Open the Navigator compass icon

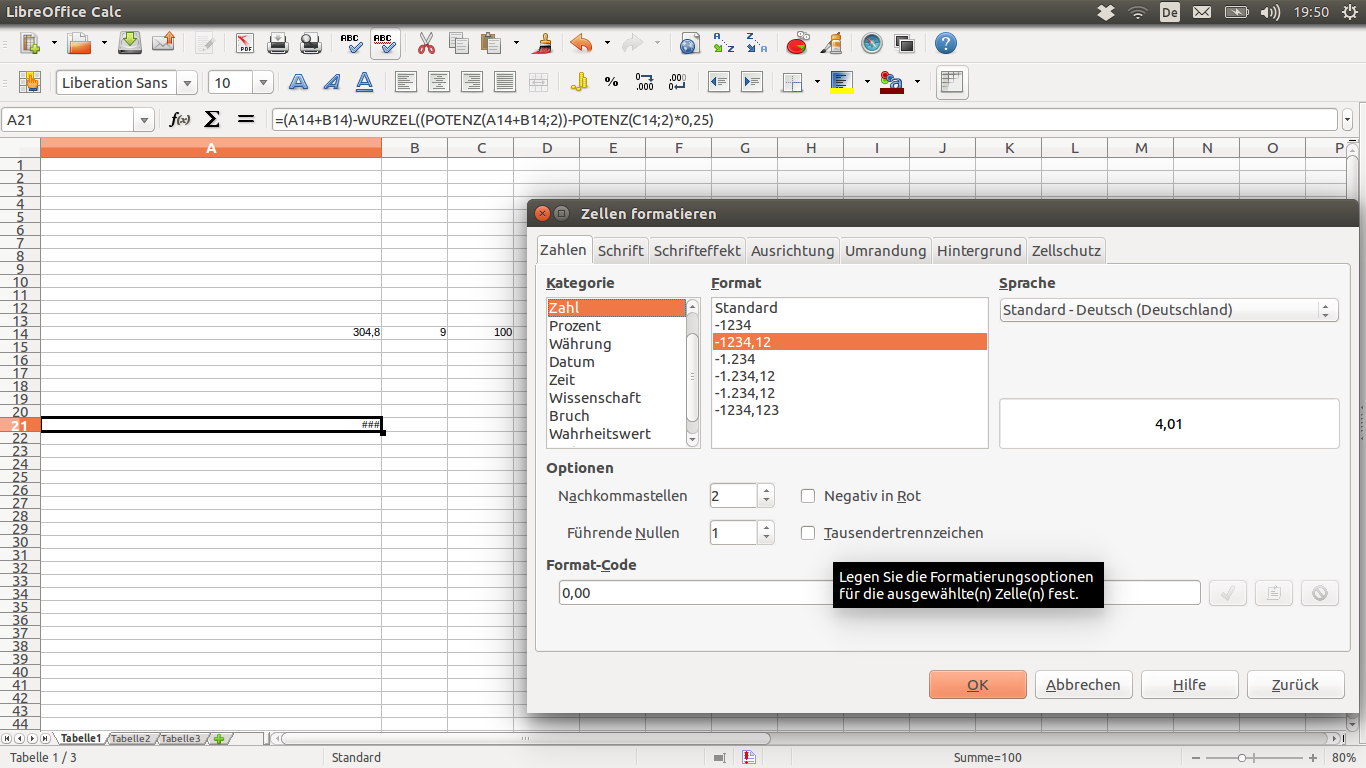point(872,44)
